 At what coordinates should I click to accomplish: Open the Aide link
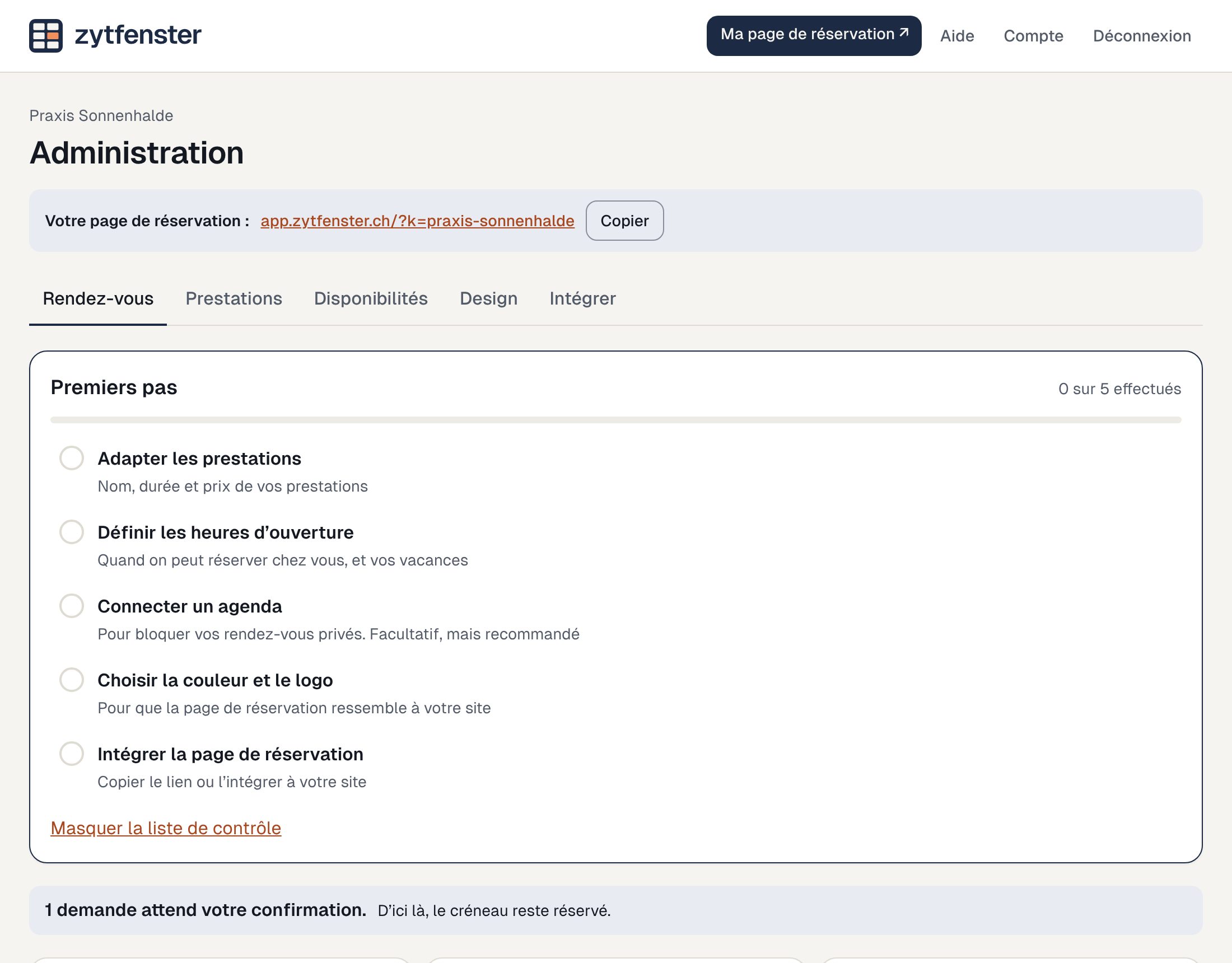[x=956, y=36]
